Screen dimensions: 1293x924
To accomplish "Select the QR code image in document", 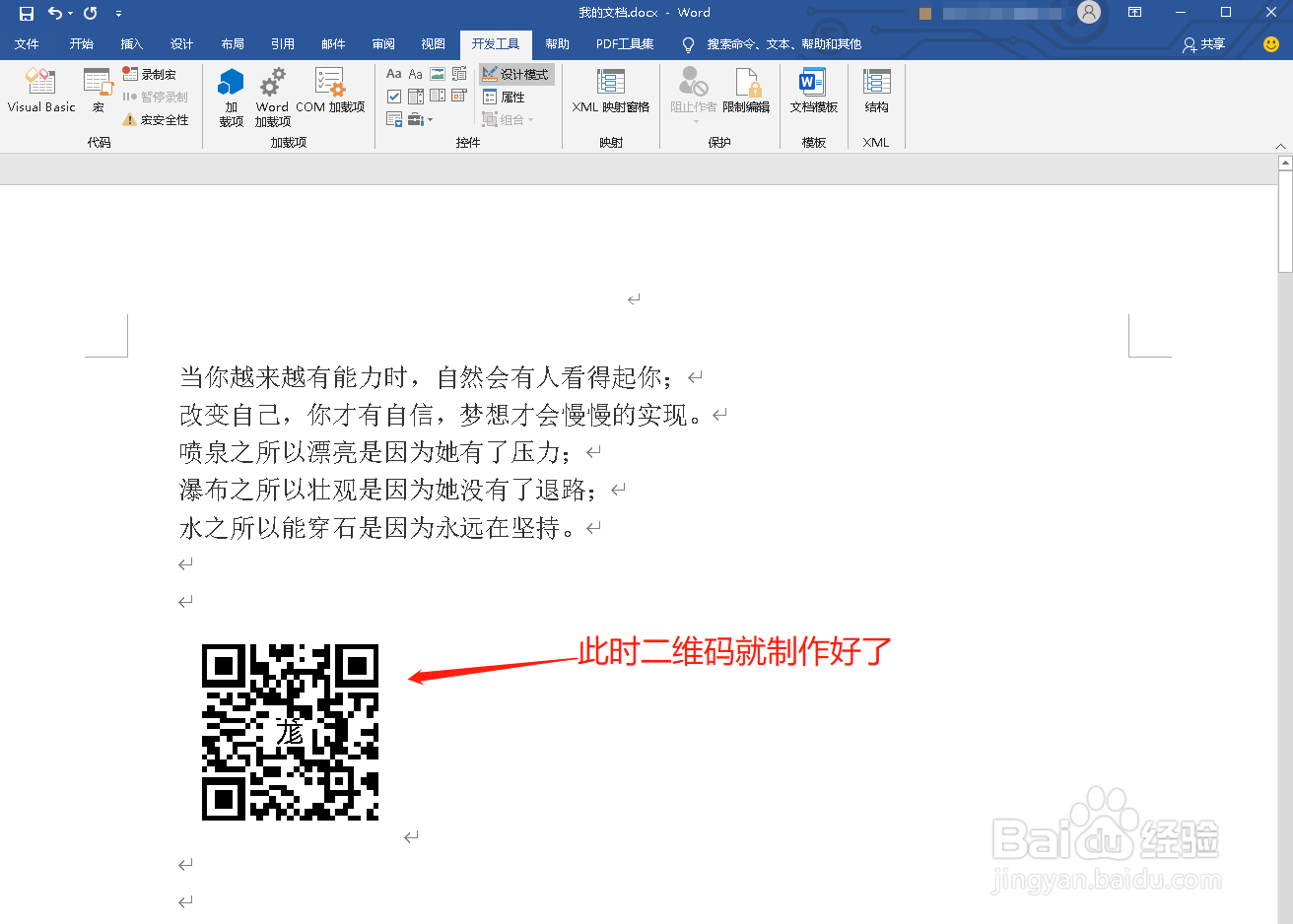I will 290,732.
